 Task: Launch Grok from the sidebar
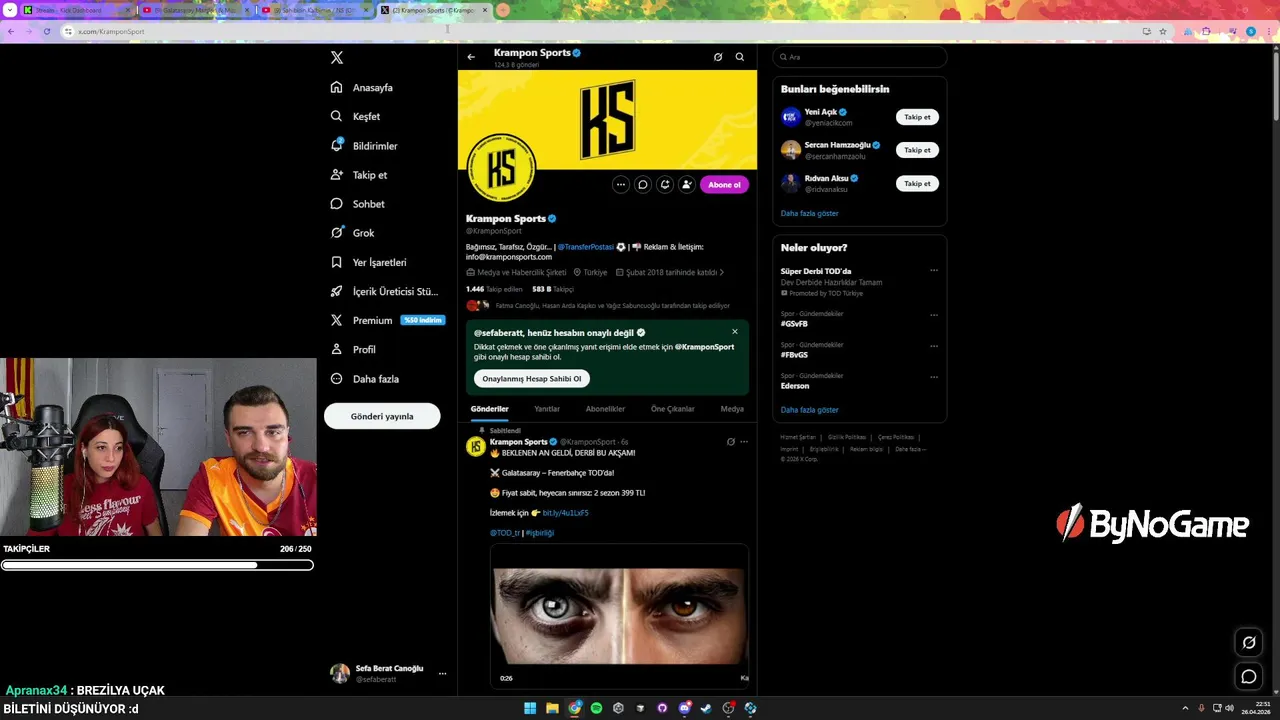click(x=352, y=233)
